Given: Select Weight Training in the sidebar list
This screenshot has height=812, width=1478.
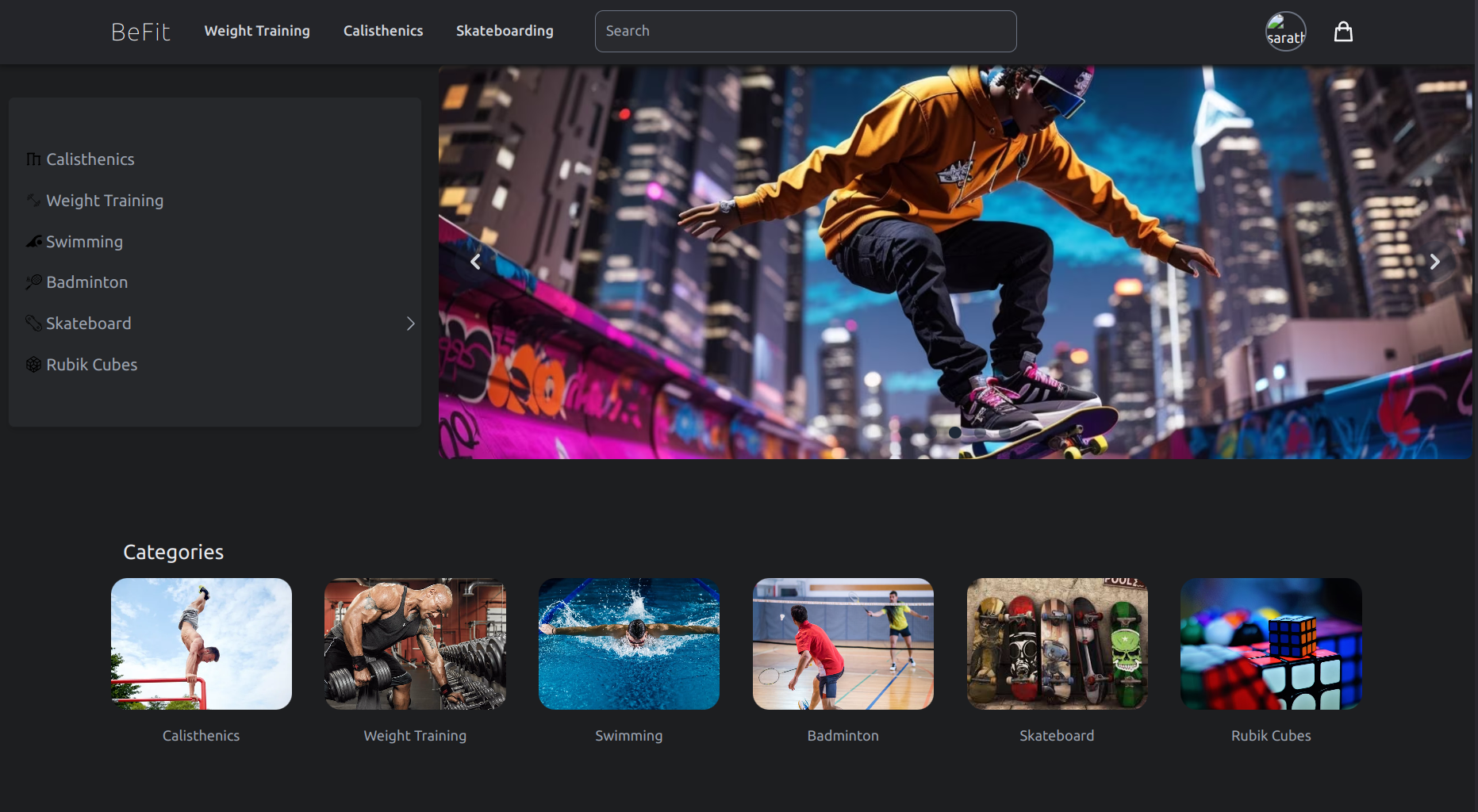Looking at the screenshot, I should [105, 201].
